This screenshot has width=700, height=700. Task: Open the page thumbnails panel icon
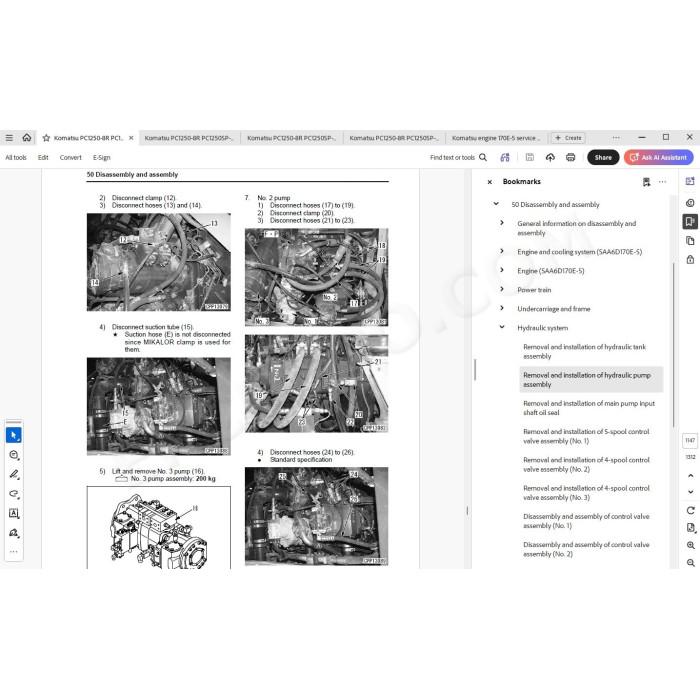point(690,241)
